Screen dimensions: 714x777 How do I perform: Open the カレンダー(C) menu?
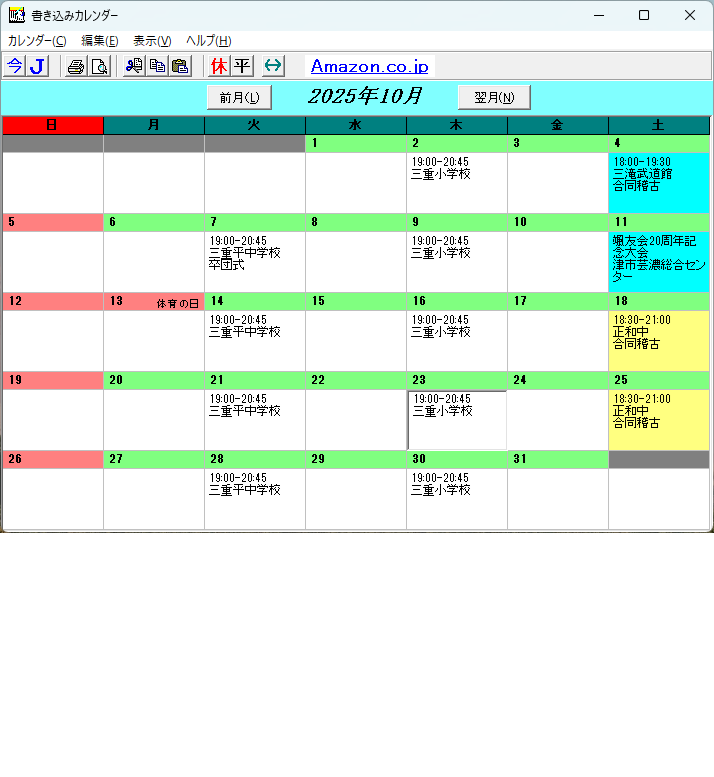click(37, 40)
